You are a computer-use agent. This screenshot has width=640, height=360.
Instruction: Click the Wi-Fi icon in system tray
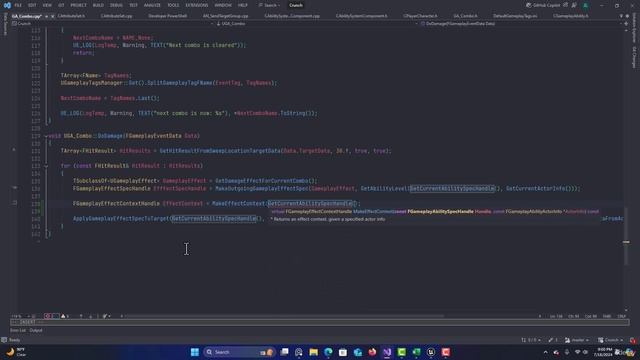click(577, 352)
